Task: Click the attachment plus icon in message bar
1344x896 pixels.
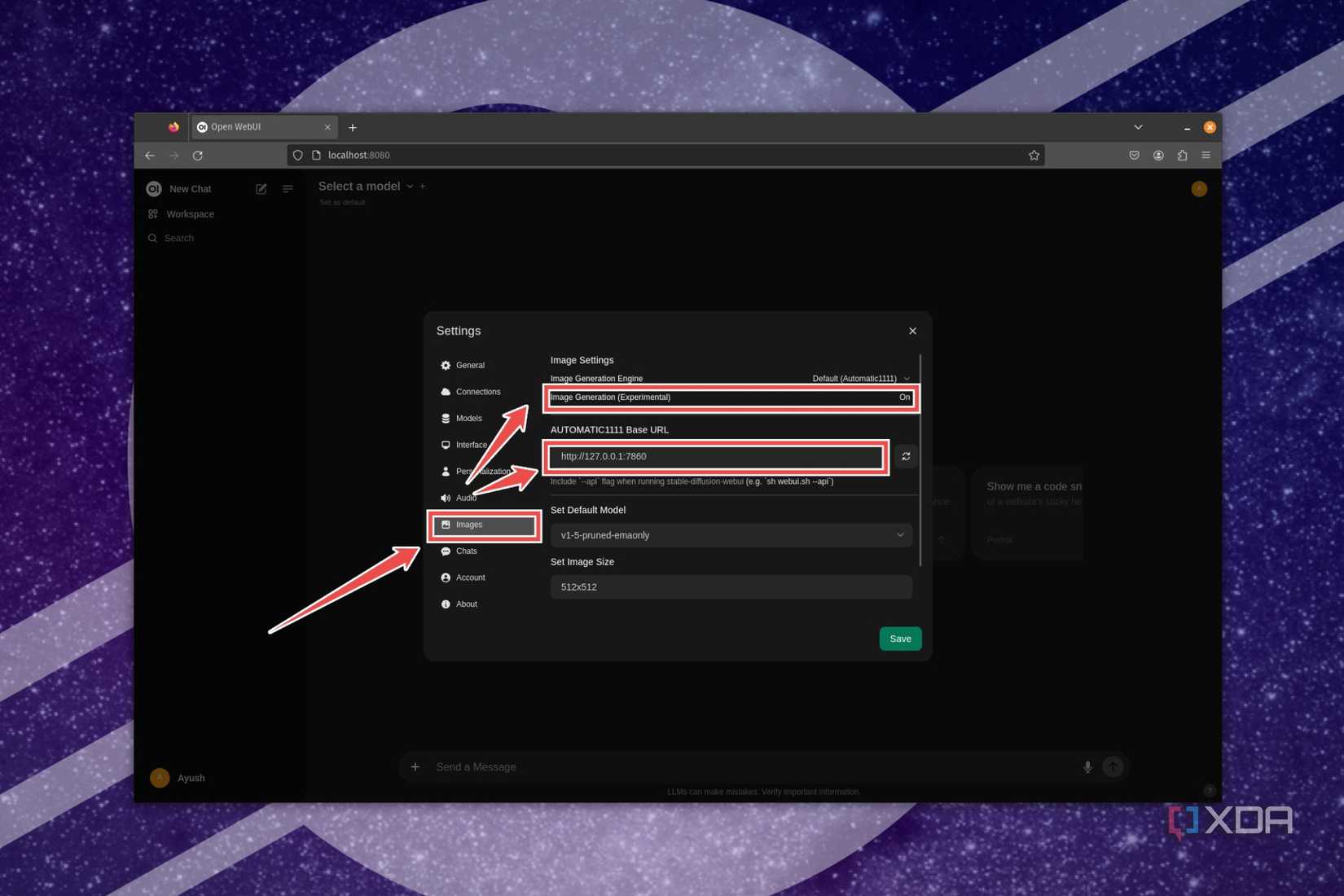Action: (x=415, y=767)
